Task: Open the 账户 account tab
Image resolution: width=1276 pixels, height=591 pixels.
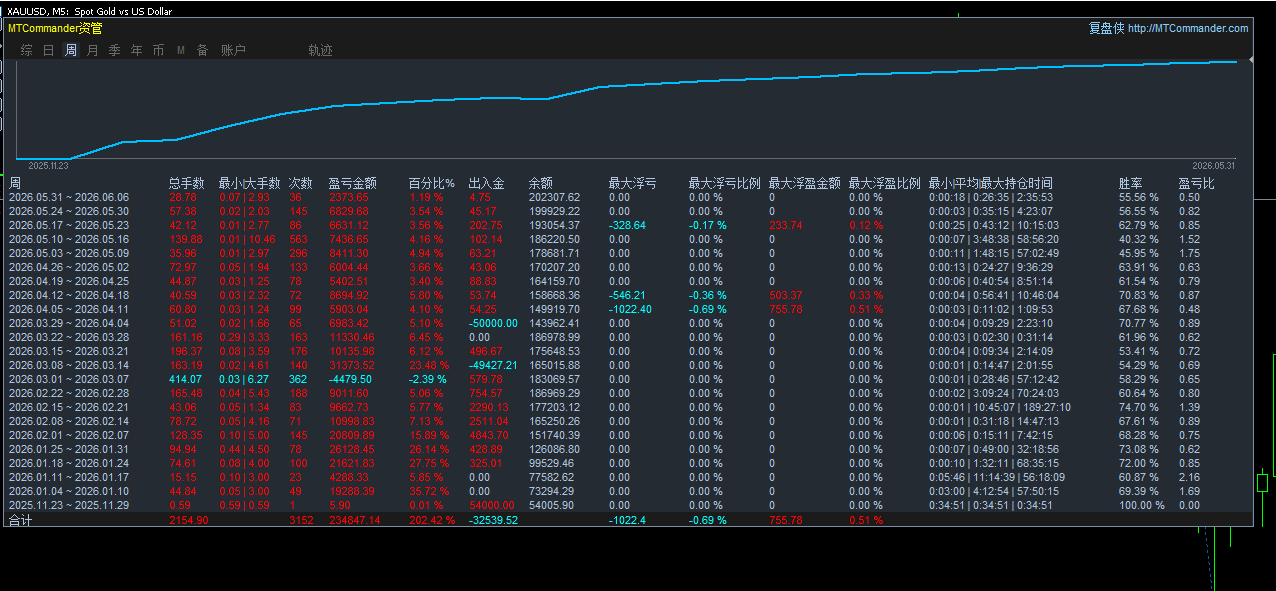Action: (233, 50)
